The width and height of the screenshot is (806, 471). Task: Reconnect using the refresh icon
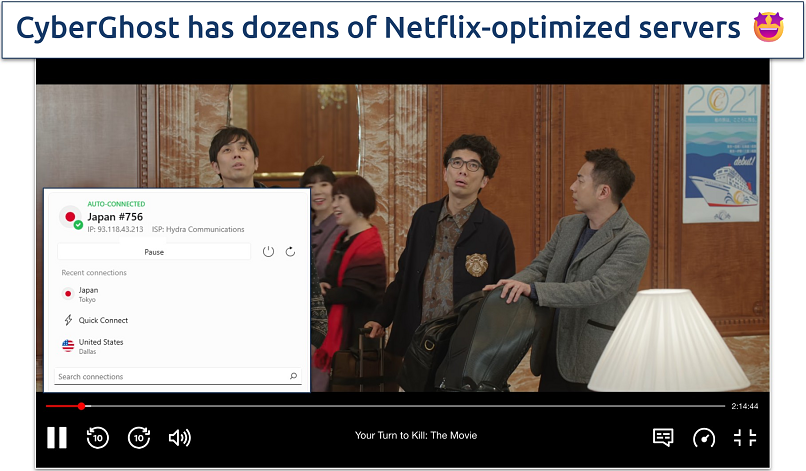[290, 252]
